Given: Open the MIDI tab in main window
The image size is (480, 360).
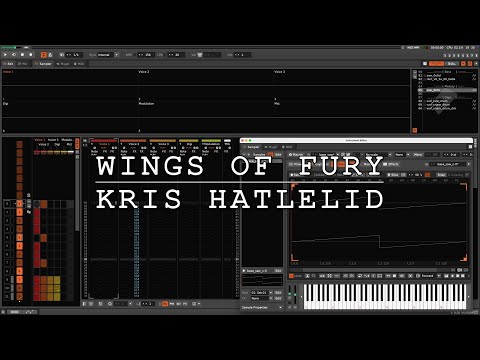Looking at the screenshot, I should point(79,64).
